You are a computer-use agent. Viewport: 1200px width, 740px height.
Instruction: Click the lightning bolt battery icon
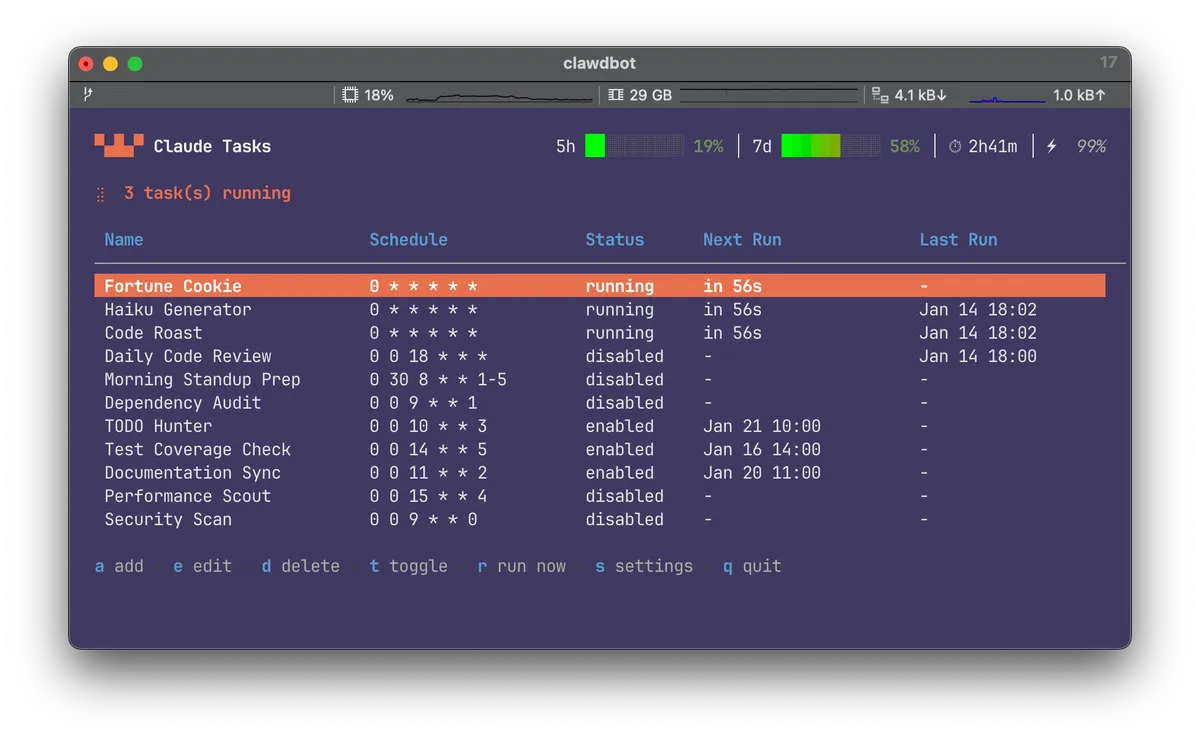coord(1051,147)
